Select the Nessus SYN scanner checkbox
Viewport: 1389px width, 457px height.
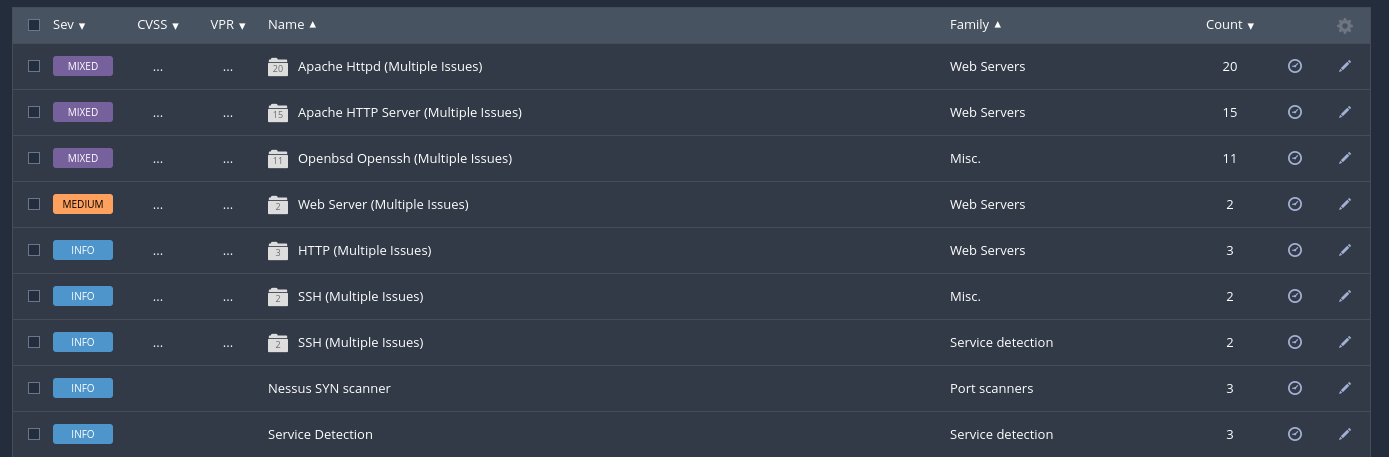tap(34, 388)
